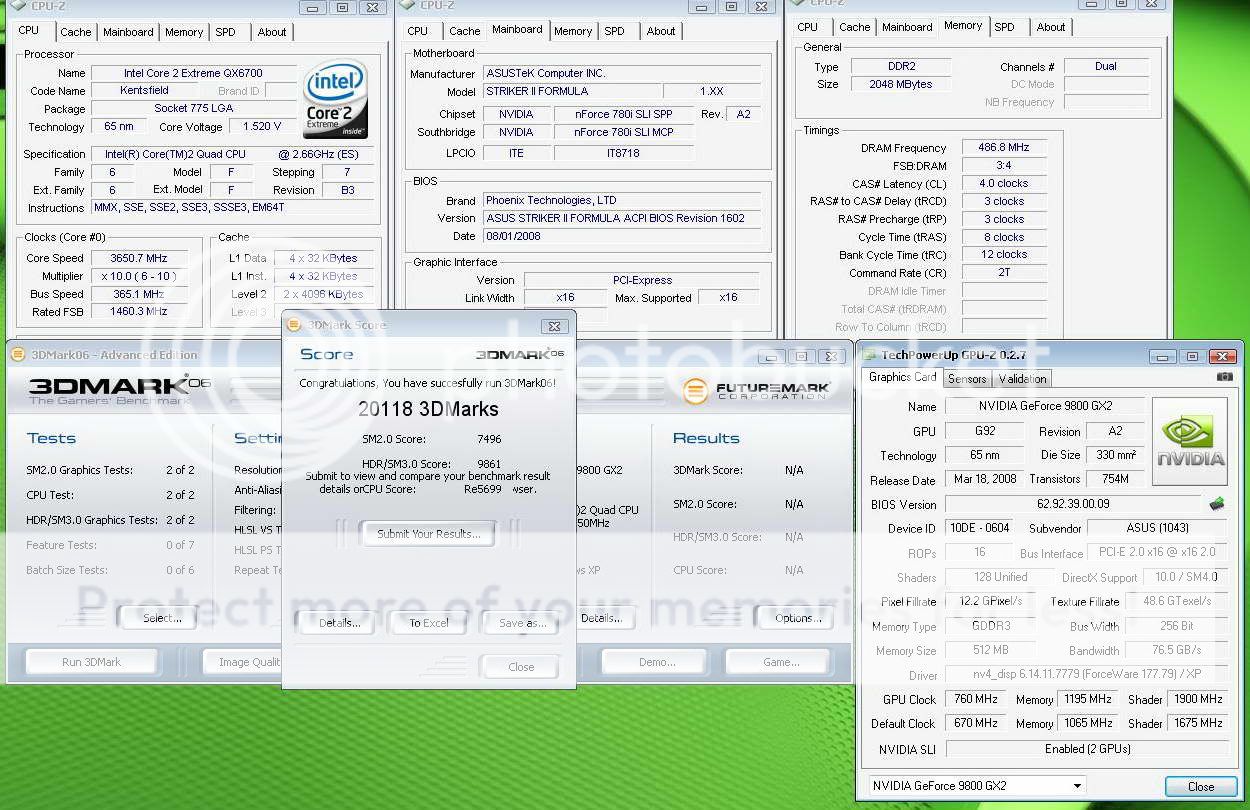Click the Game button in 3DMark06
This screenshot has width=1250, height=810.
(780, 662)
